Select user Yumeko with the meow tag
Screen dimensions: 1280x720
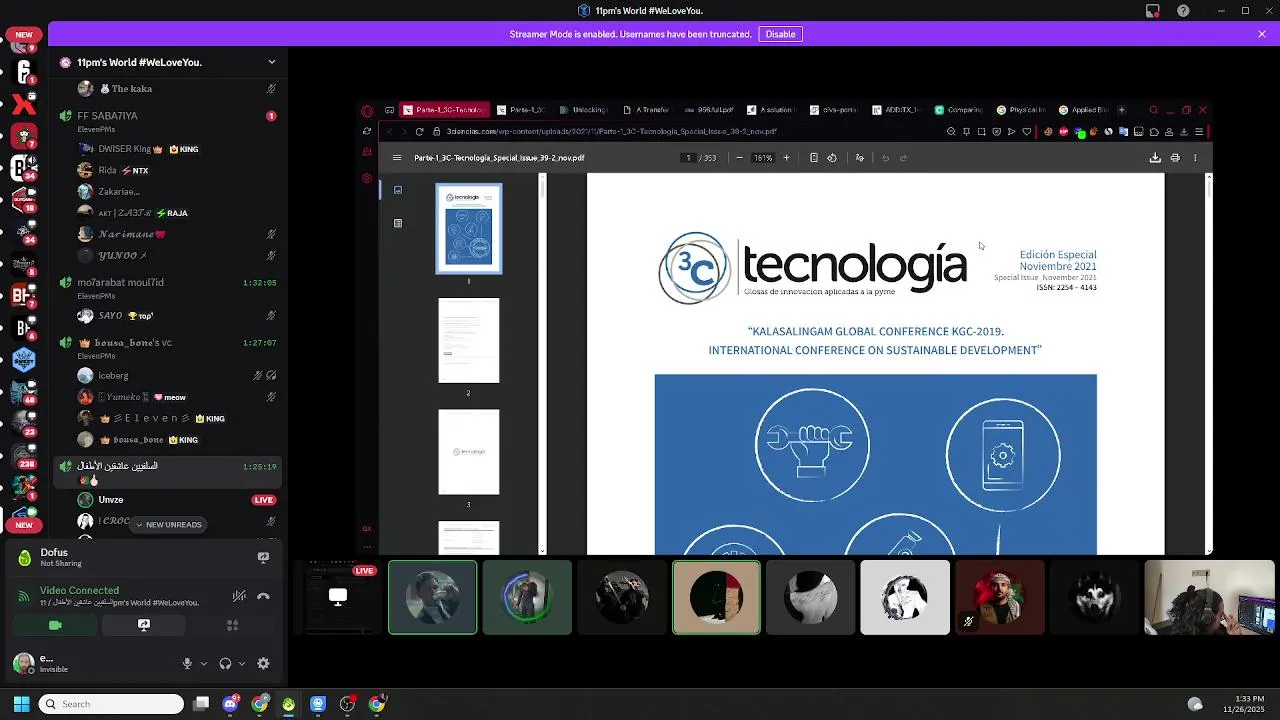[x=167, y=397]
